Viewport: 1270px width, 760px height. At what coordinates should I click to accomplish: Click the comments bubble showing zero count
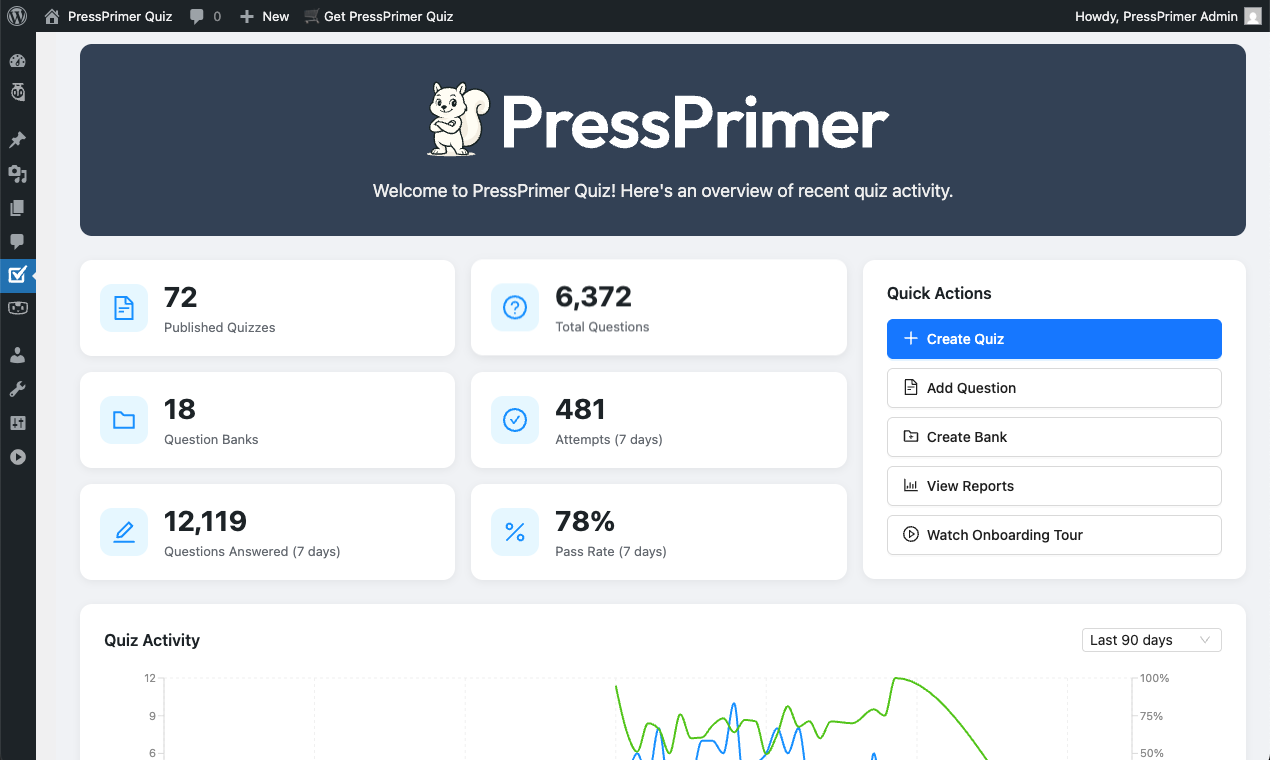[x=204, y=16]
